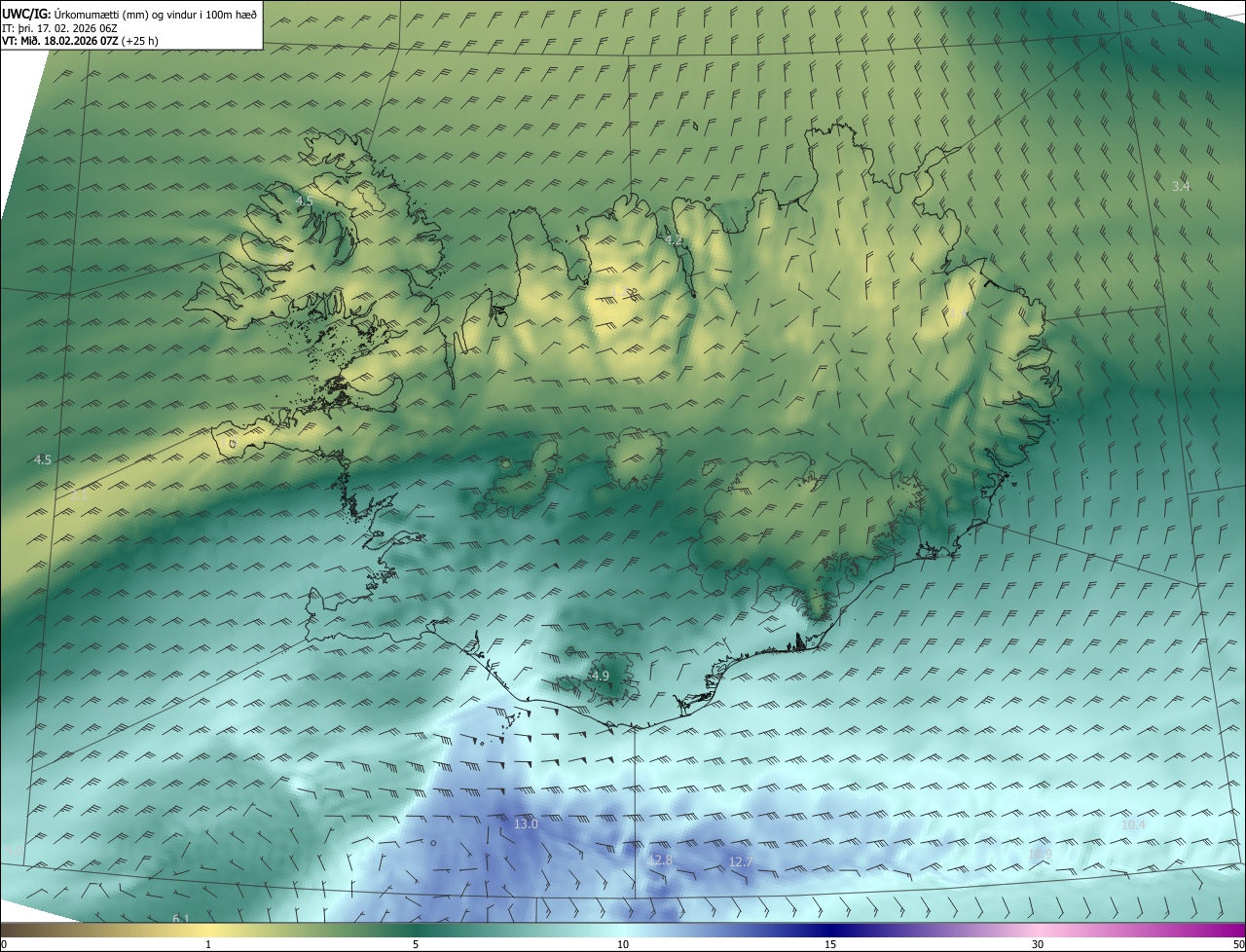Click the colour scale tick label 1
Screen dimensions: 1246x952
tap(208, 944)
